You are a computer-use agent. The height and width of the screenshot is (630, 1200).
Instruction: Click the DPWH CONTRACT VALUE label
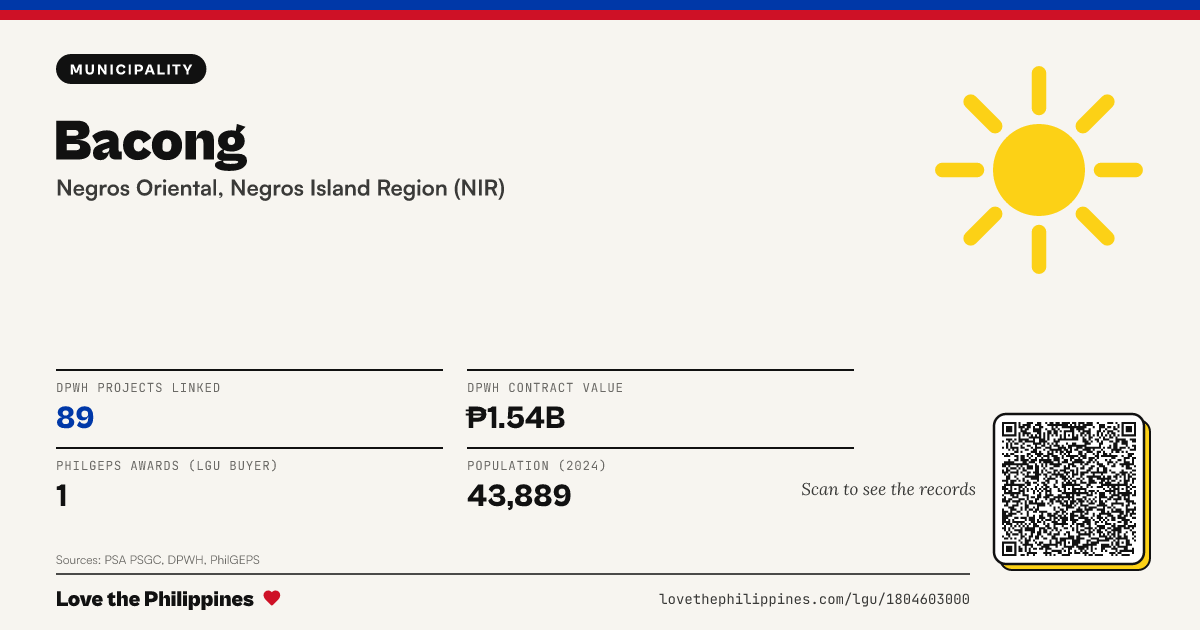click(x=545, y=388)
